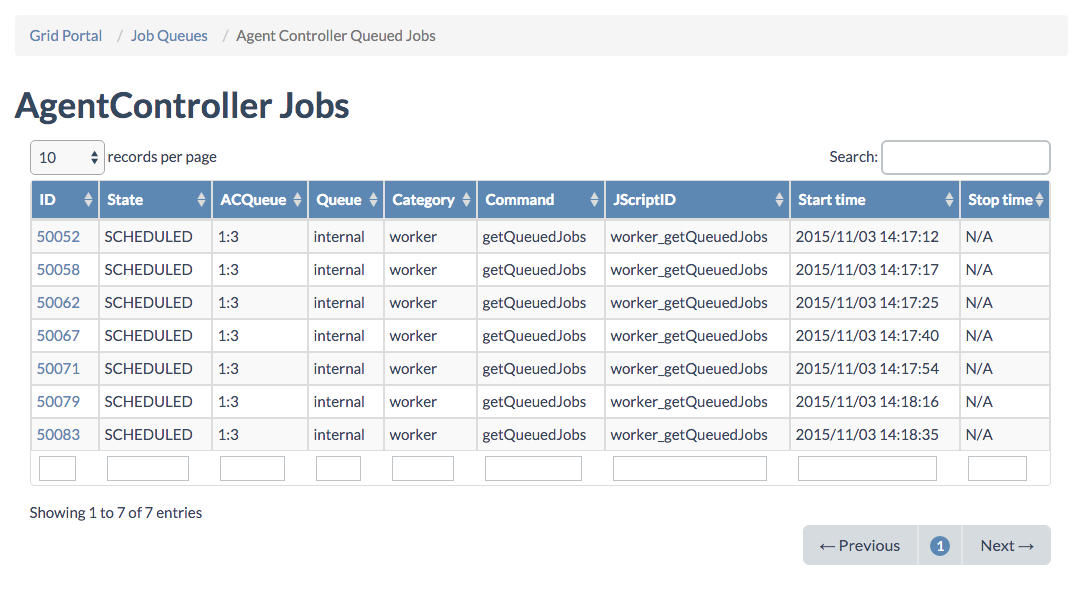Click the Next pagination button
This screenshot has height=602, width=1072.
(1006, 545)
